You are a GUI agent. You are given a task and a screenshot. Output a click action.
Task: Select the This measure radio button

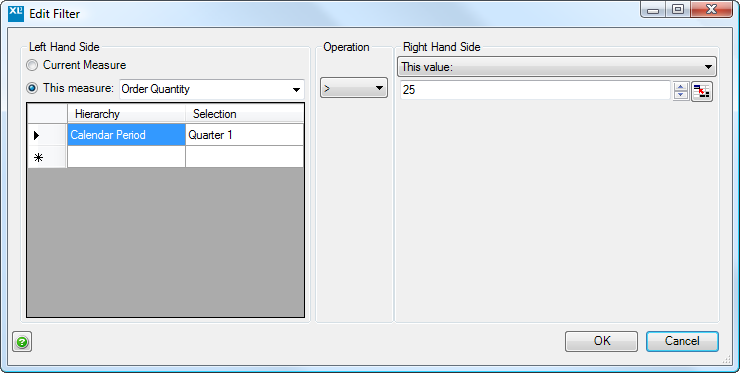pyautogui.click(x=32, y=88)
